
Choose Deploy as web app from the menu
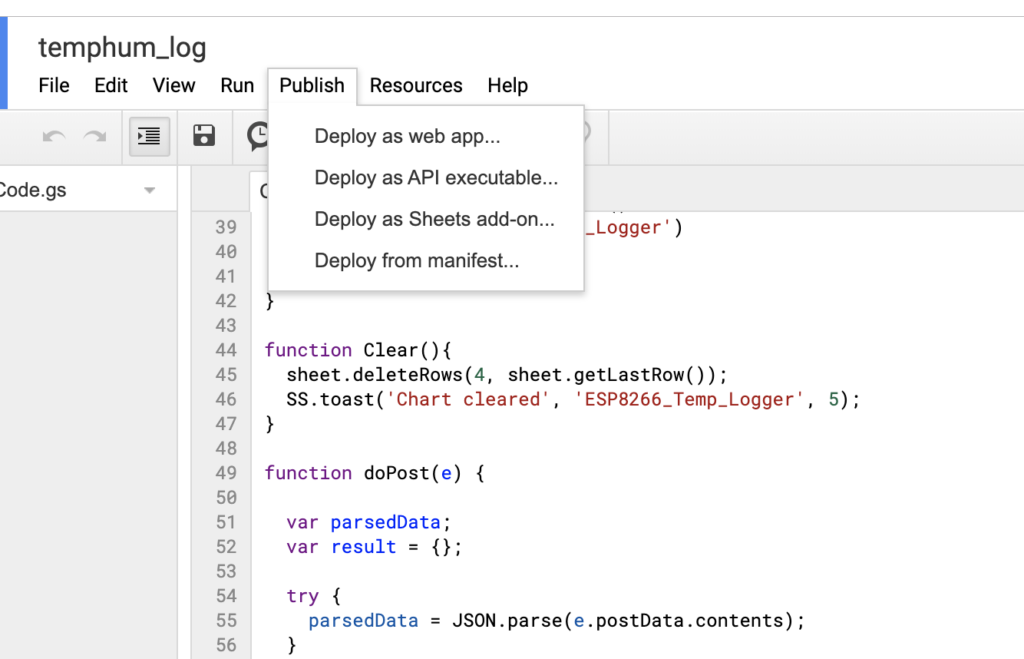tap(406, 136)
